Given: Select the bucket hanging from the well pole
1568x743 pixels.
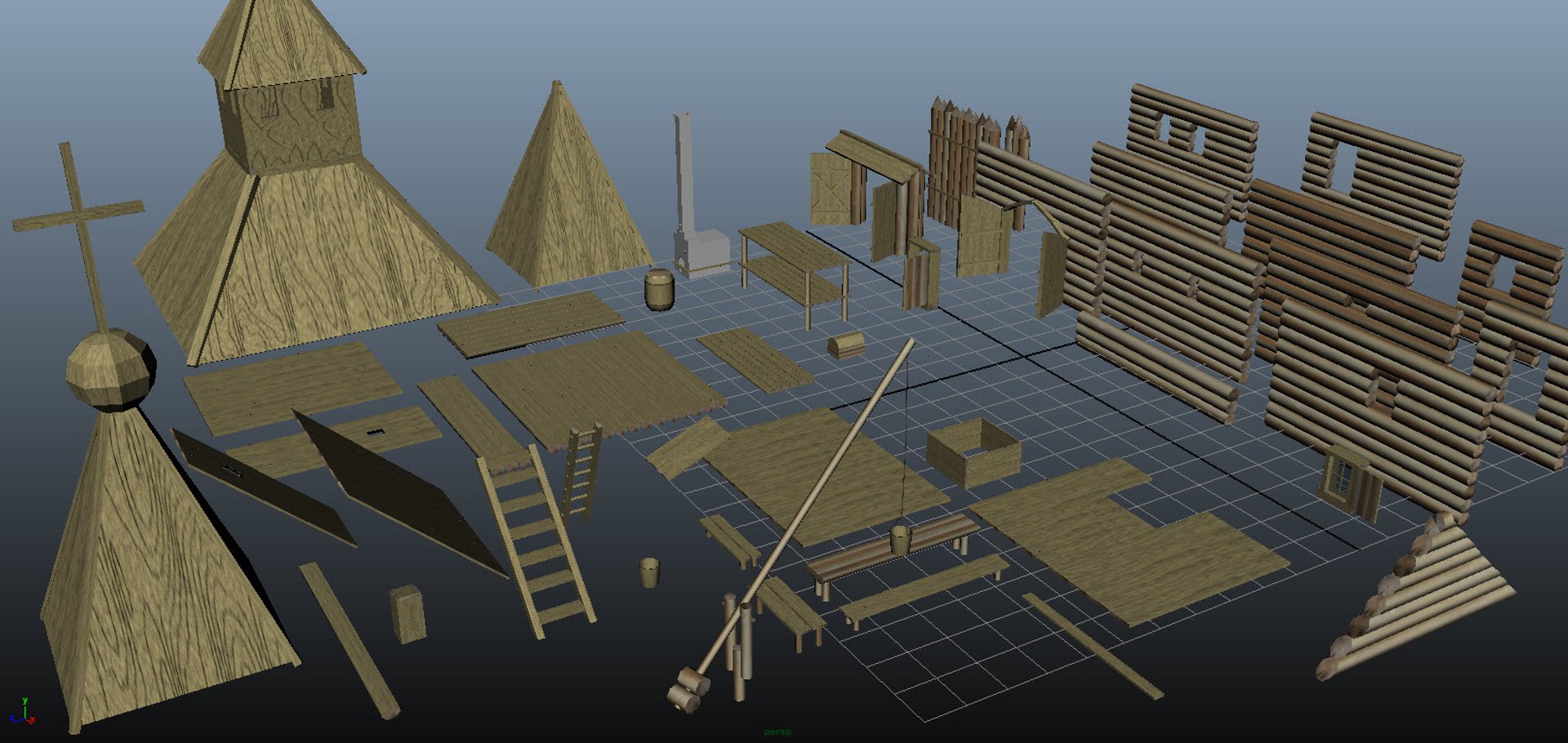Looking at the screenshot, I should pyautogui.click(x=900, y=541).
